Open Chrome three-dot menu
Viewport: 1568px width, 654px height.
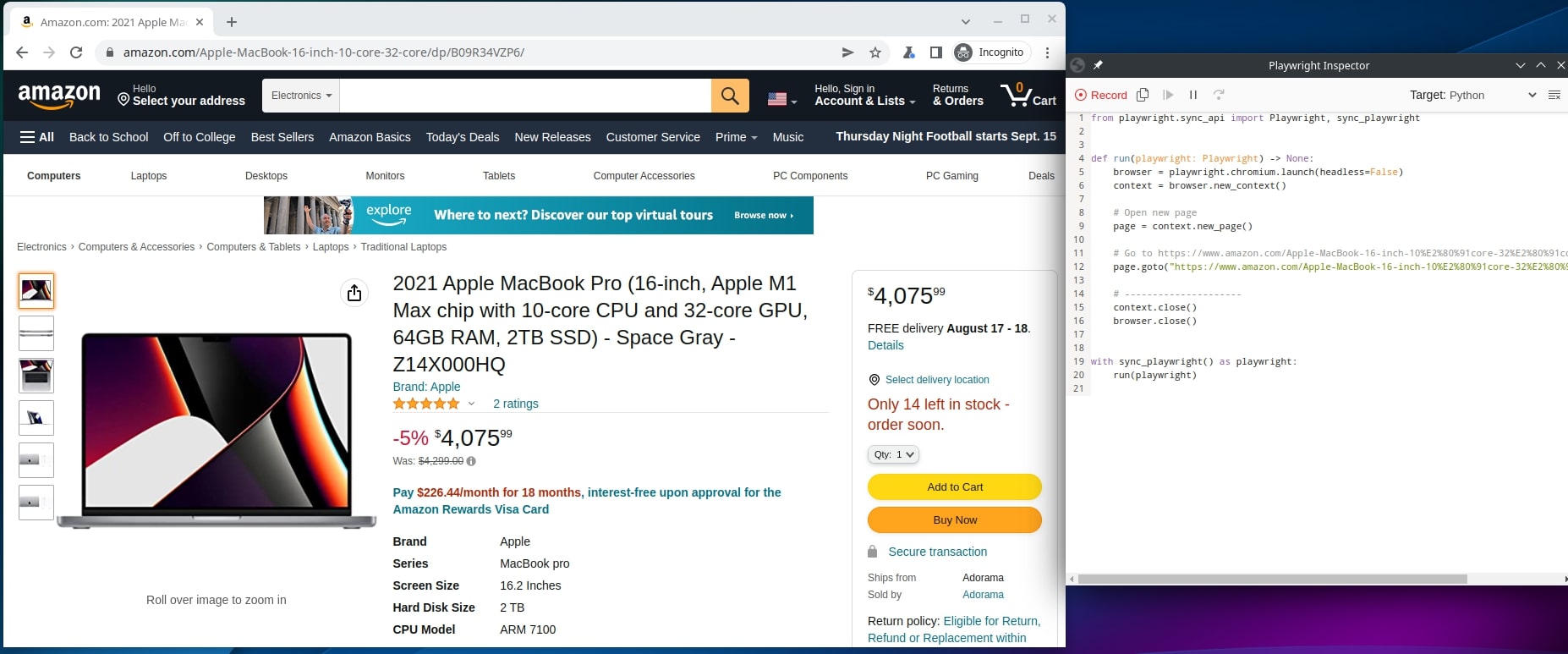pos(1047,52)
